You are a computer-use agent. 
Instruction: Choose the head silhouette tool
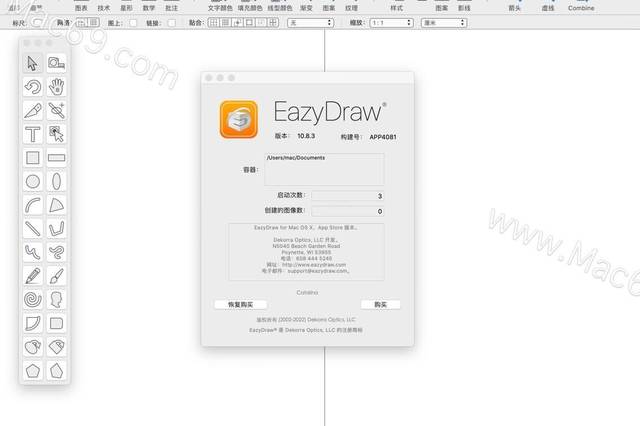pos(56,300)
